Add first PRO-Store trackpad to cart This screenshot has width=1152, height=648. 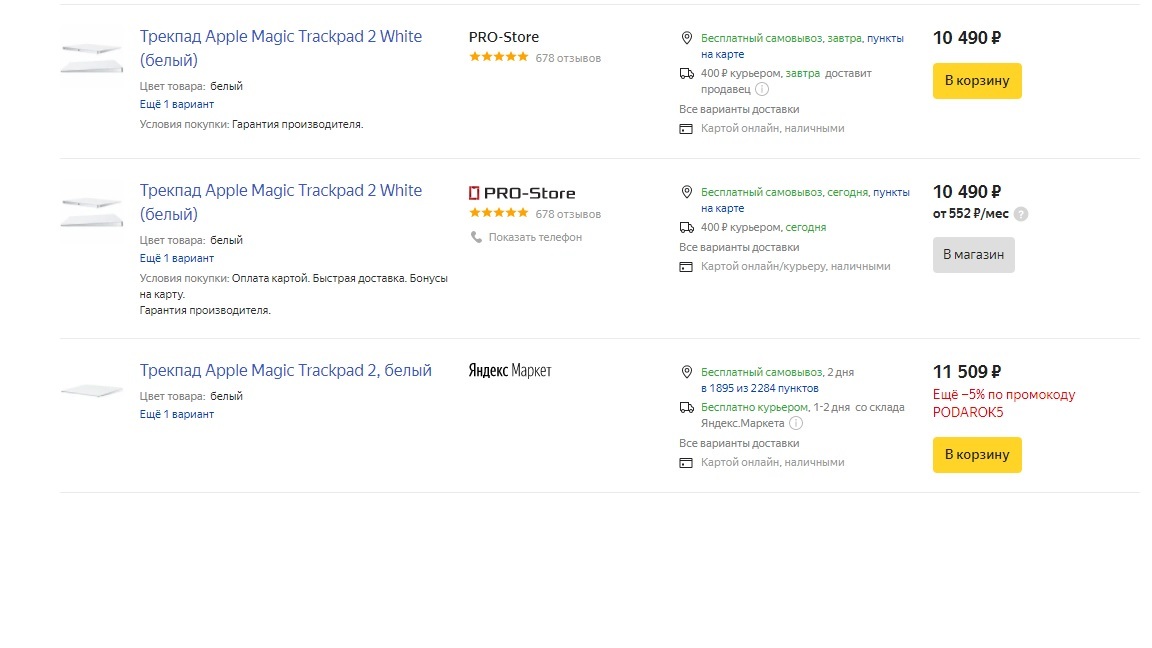(x=977, y=81)
